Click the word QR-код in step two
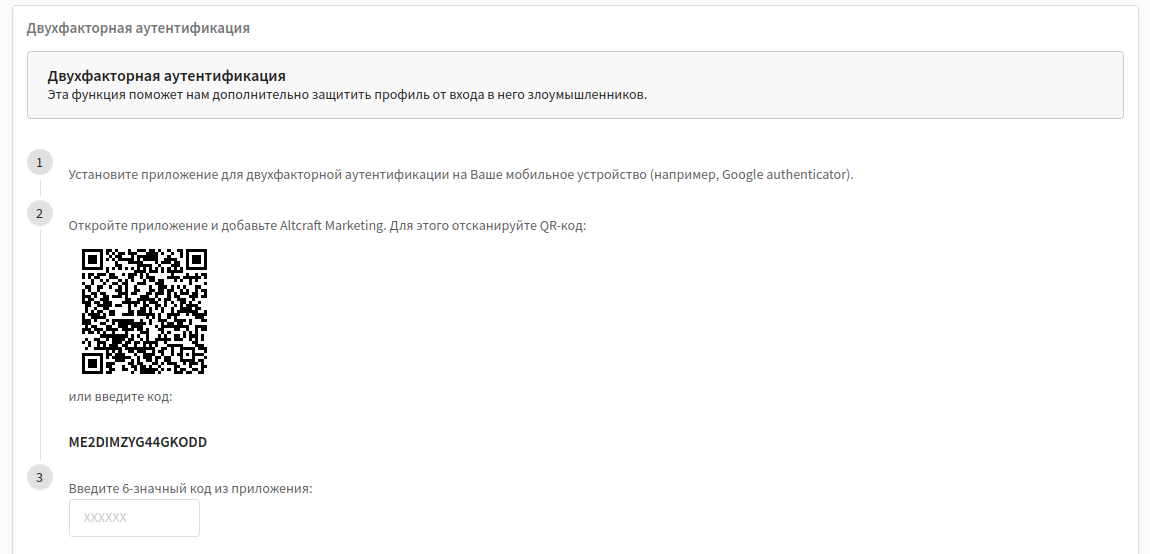This screenshot has height=554, width=1150. click(562, 225)
